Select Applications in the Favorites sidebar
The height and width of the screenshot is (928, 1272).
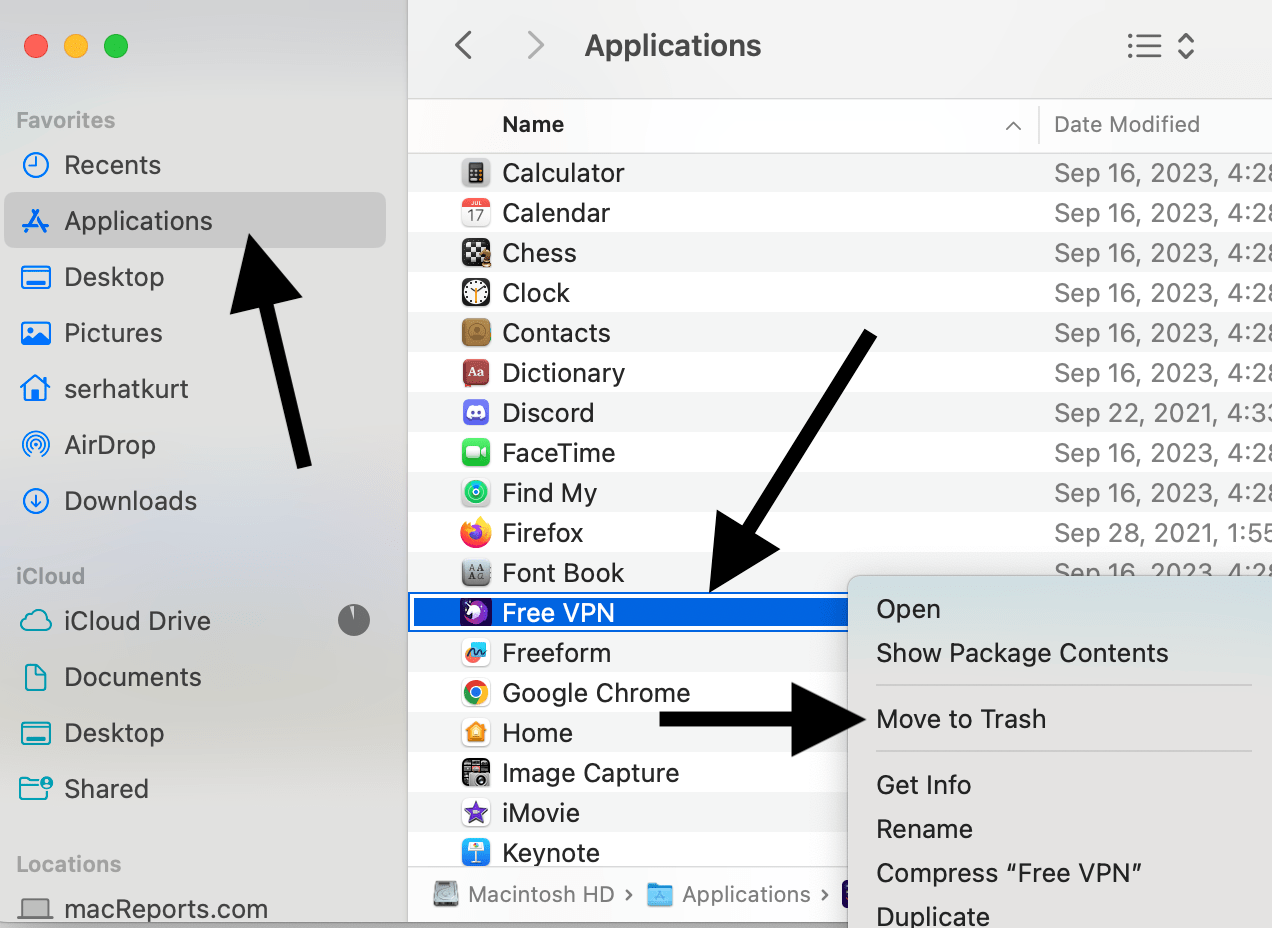[195, 220]
